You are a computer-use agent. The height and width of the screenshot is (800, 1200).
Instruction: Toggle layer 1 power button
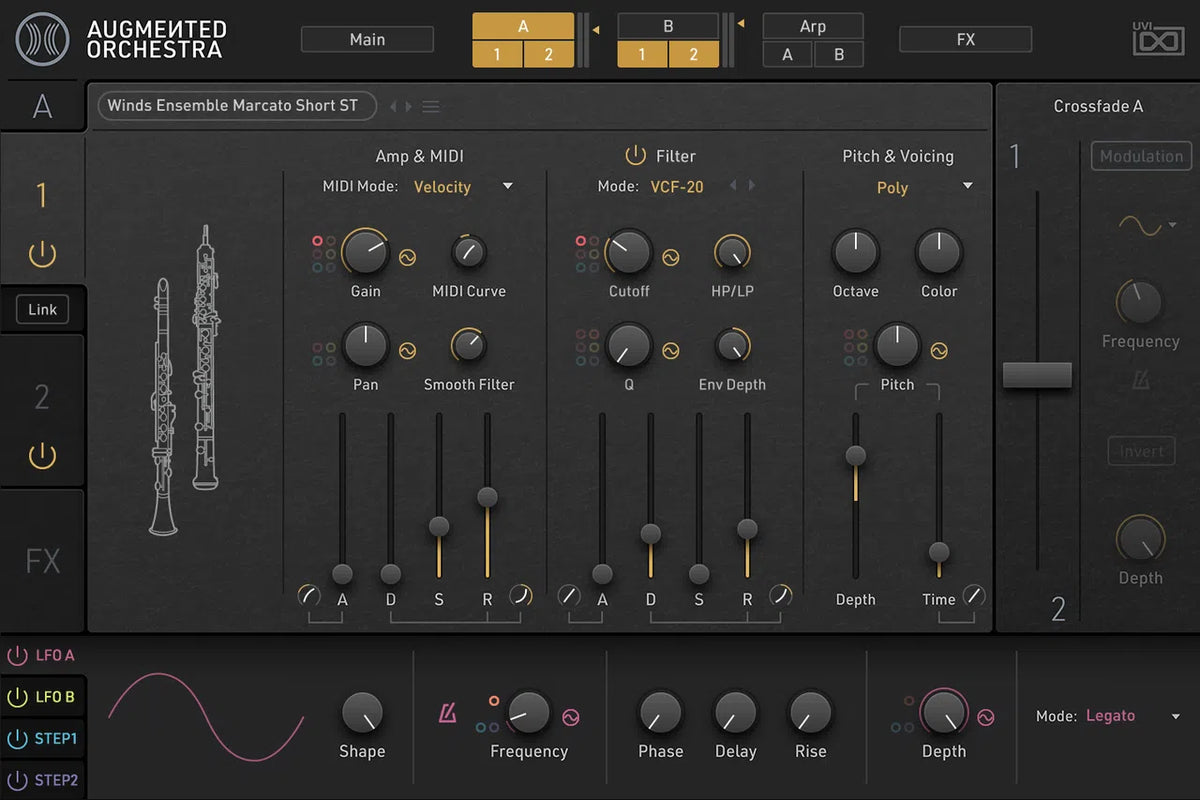[42, 255]
